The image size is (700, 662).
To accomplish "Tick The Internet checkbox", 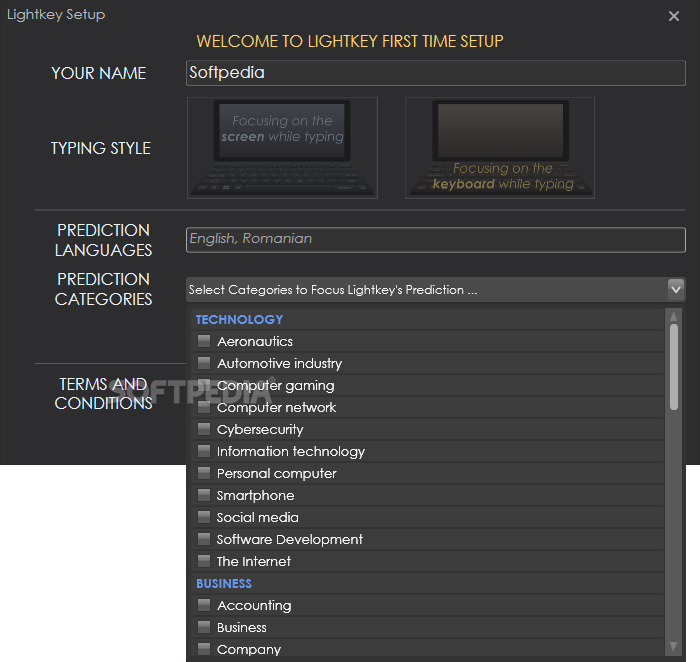I will pos(204,561).
